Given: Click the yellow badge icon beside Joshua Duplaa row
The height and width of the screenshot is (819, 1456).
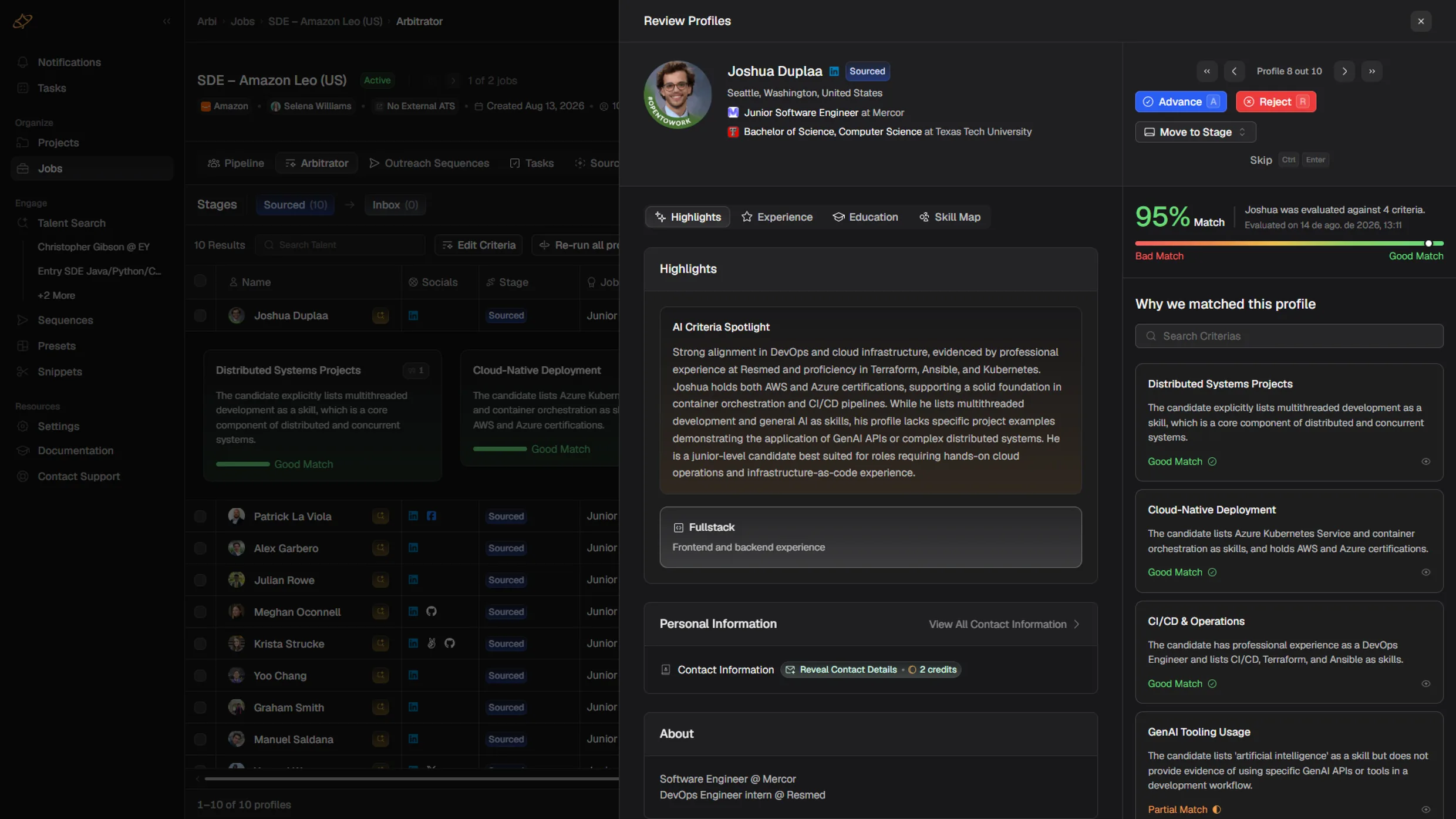Looking at the screenshot, I should tap(380, 315).
